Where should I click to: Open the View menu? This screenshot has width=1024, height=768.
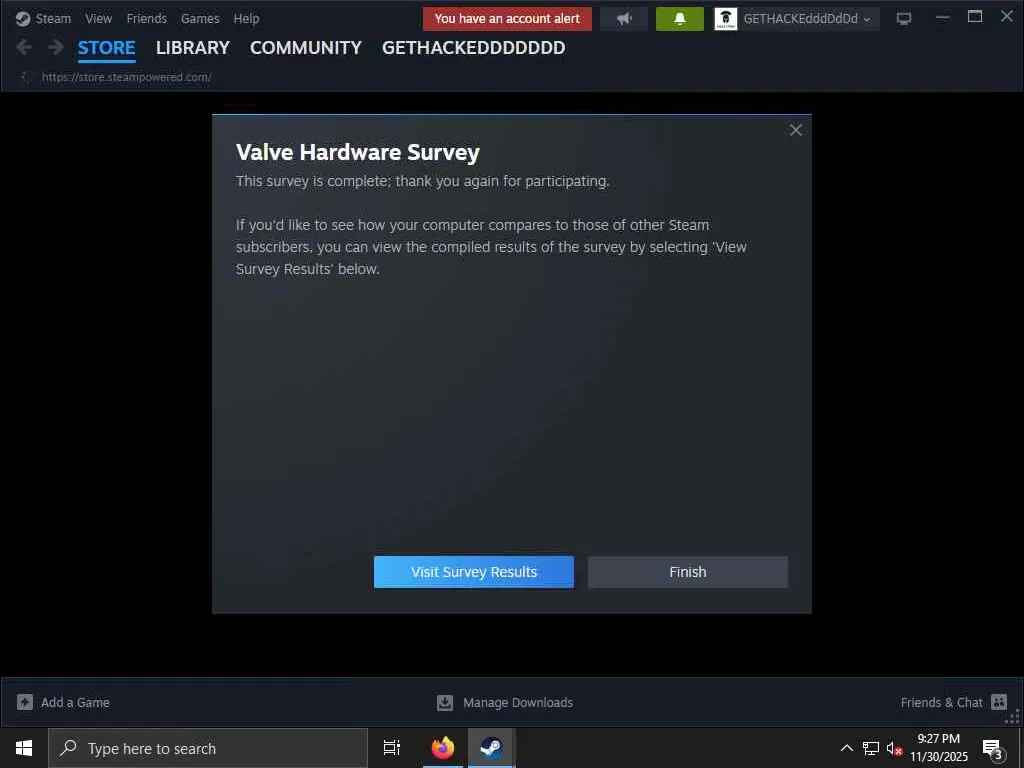[98, 18]
